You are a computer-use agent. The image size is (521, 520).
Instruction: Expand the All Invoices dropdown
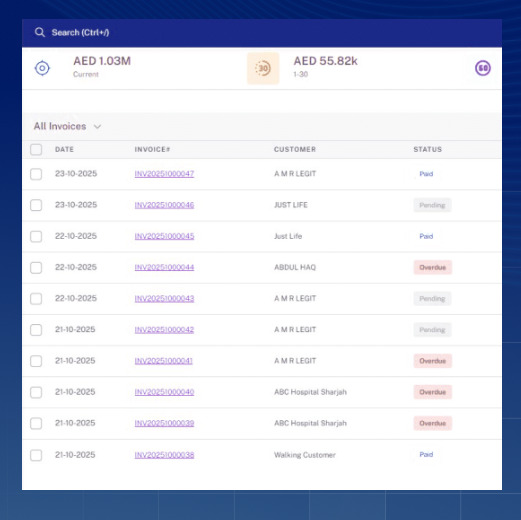tap(67, 126)
